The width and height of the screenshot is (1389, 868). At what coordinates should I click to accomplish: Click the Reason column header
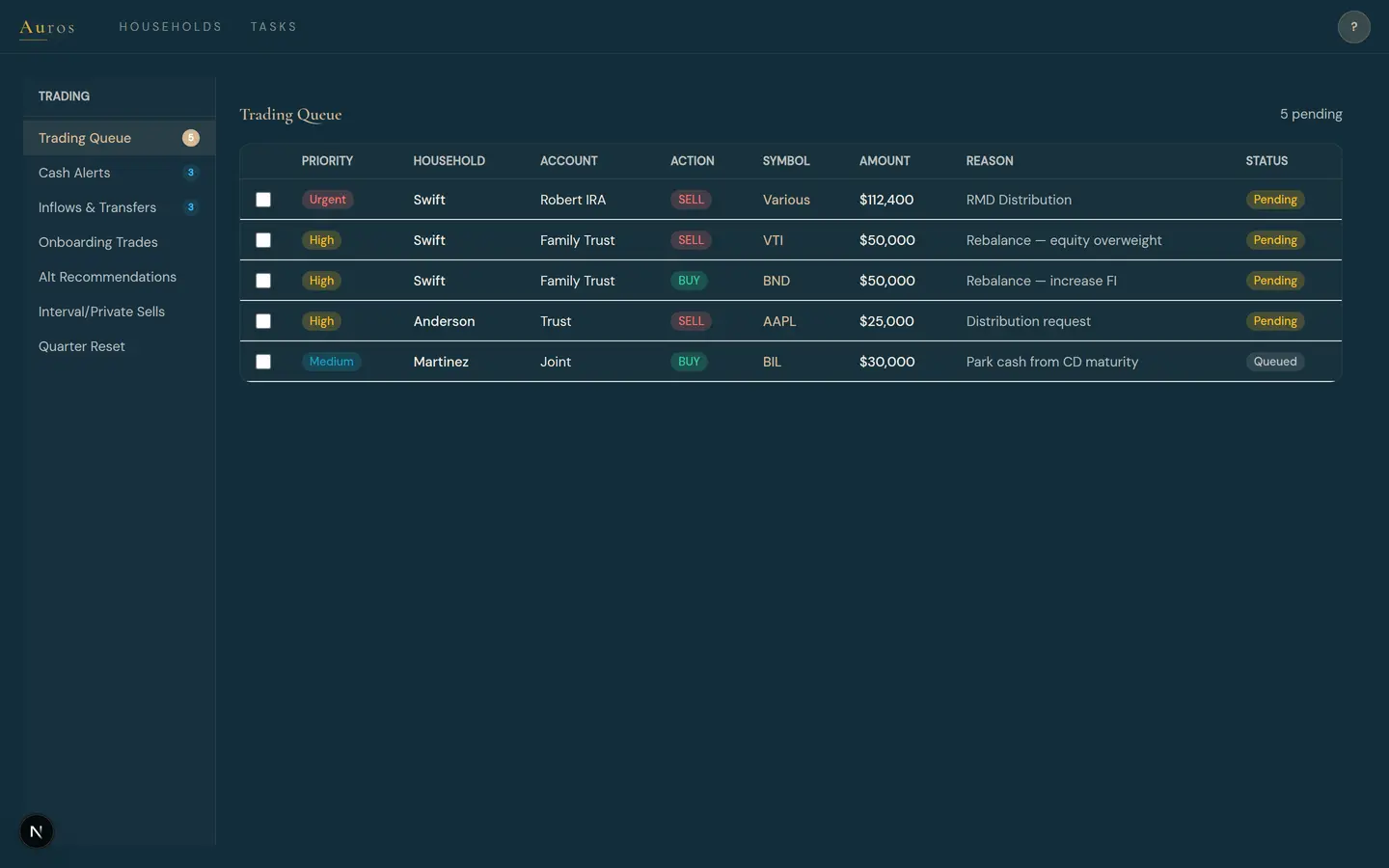990,161
